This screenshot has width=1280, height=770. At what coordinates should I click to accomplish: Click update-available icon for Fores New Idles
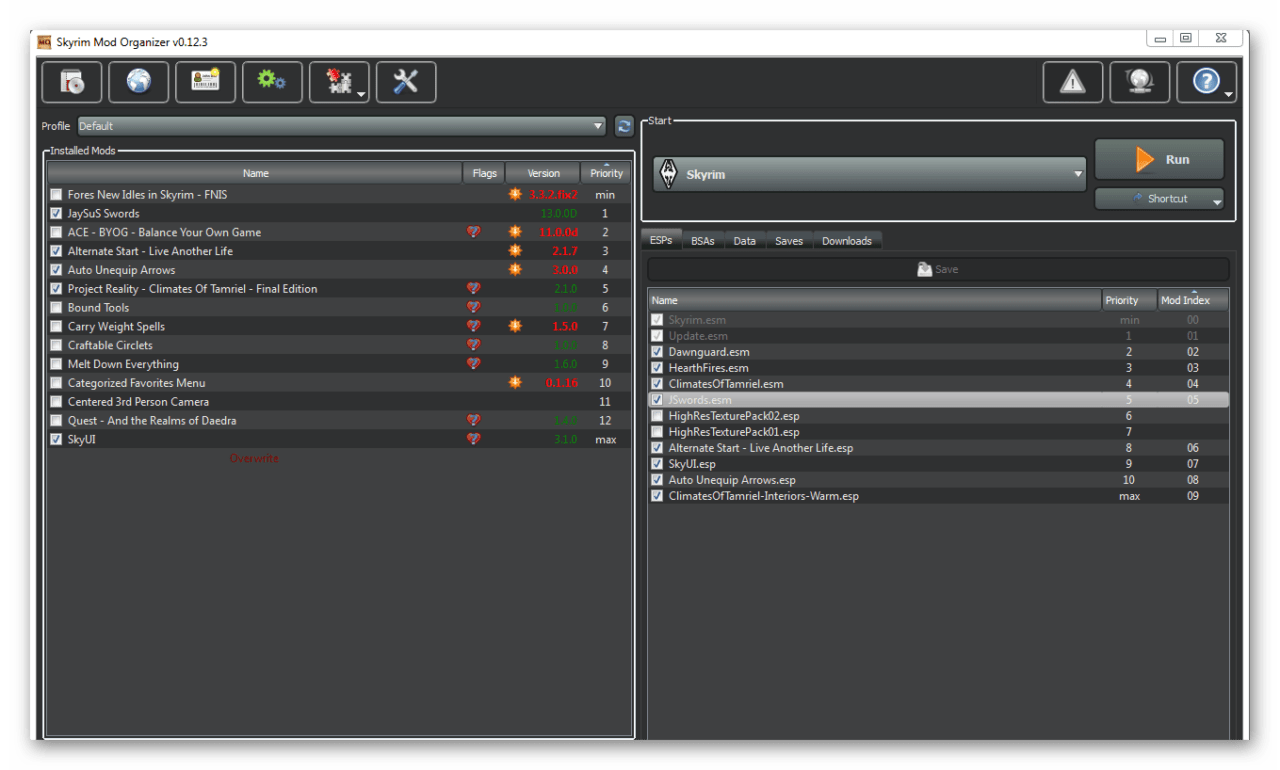(515, 195)
